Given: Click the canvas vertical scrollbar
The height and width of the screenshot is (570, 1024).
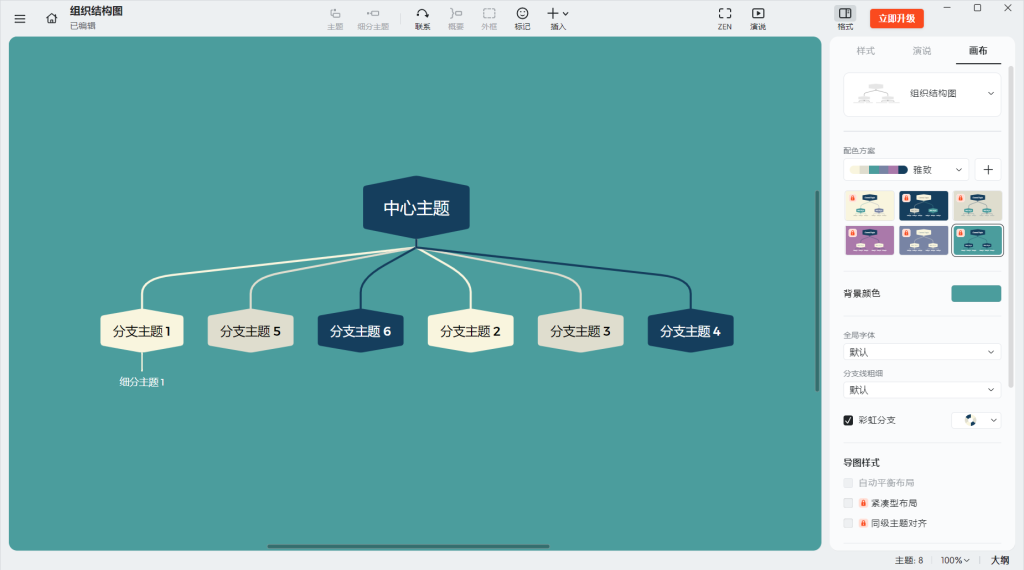Looking at the screenshot, I should (817, 291).
